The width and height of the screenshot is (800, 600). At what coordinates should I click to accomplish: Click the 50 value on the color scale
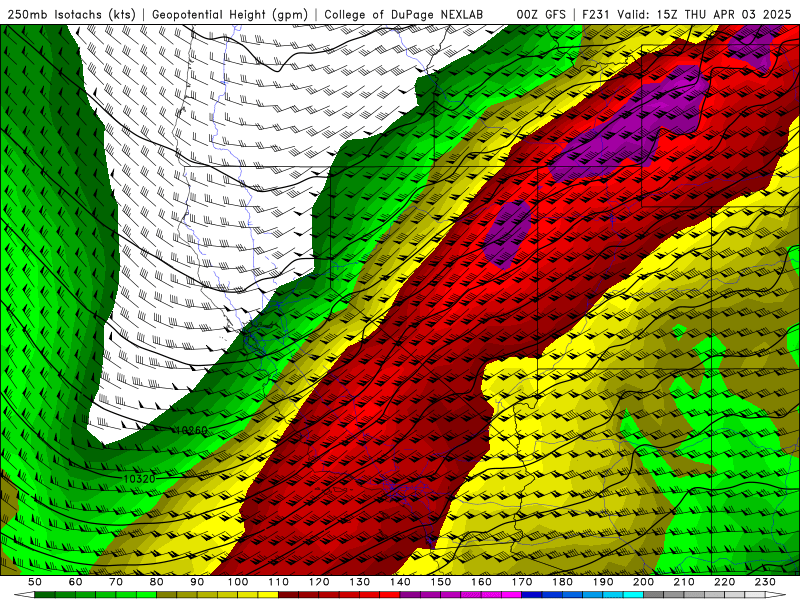pos(34,582)
